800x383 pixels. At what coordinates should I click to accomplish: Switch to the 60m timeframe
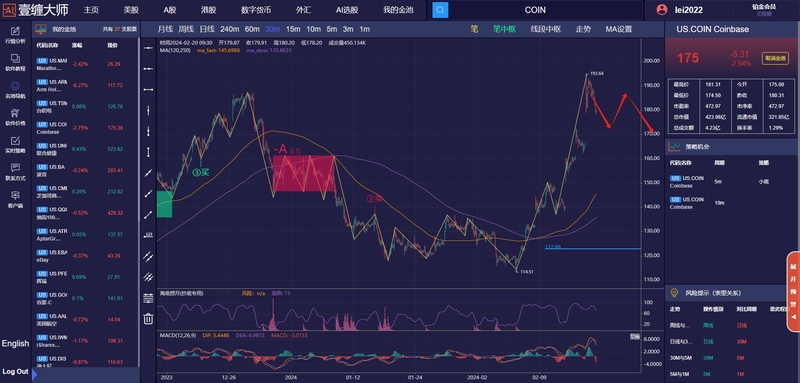252,29
